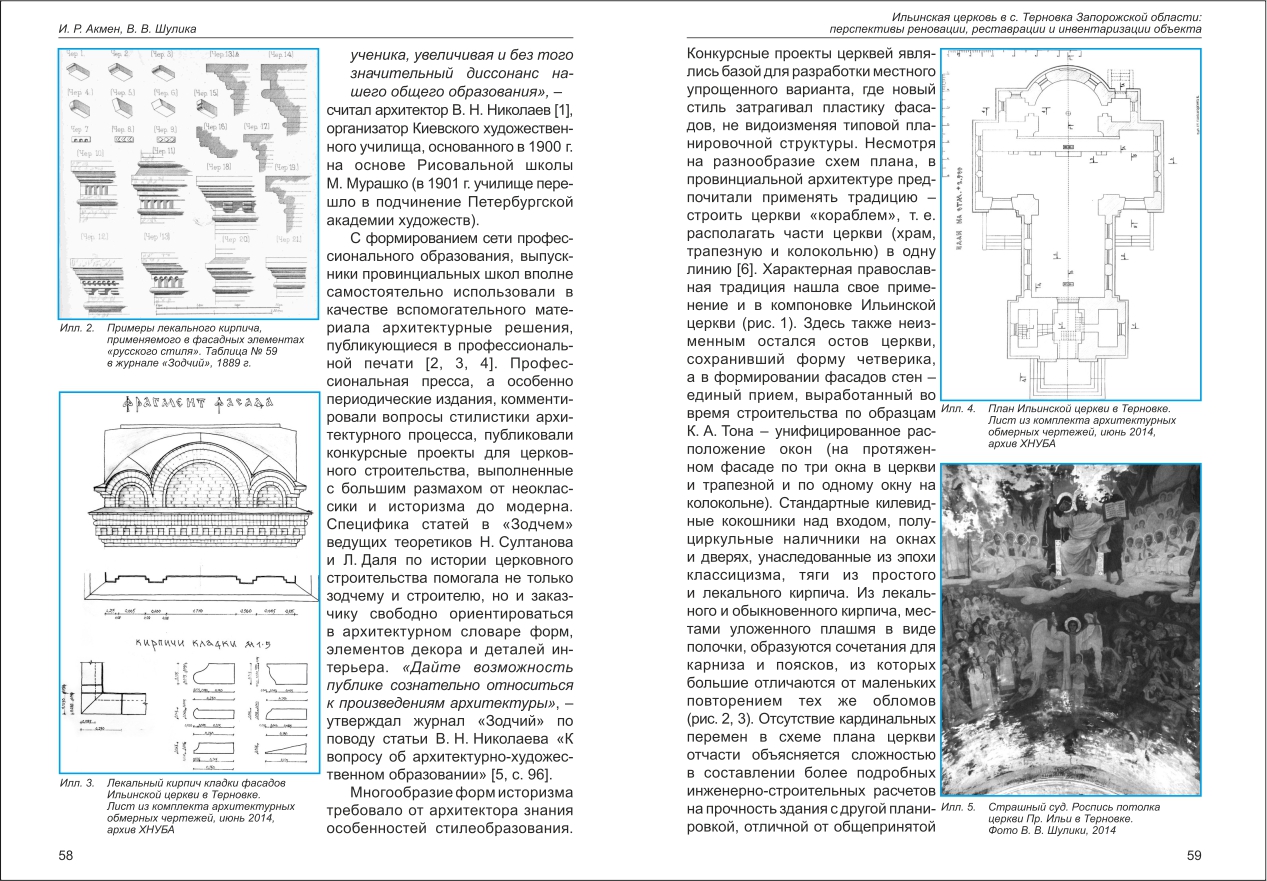The height and width of the screenshot is (881, 1267).
Task: Click the 'Илл. 5' caption label
Action: pos(958,806)
